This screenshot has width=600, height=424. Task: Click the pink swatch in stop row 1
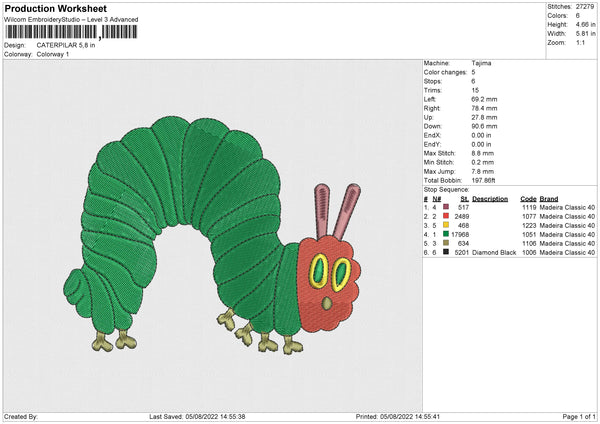point(446,207)
